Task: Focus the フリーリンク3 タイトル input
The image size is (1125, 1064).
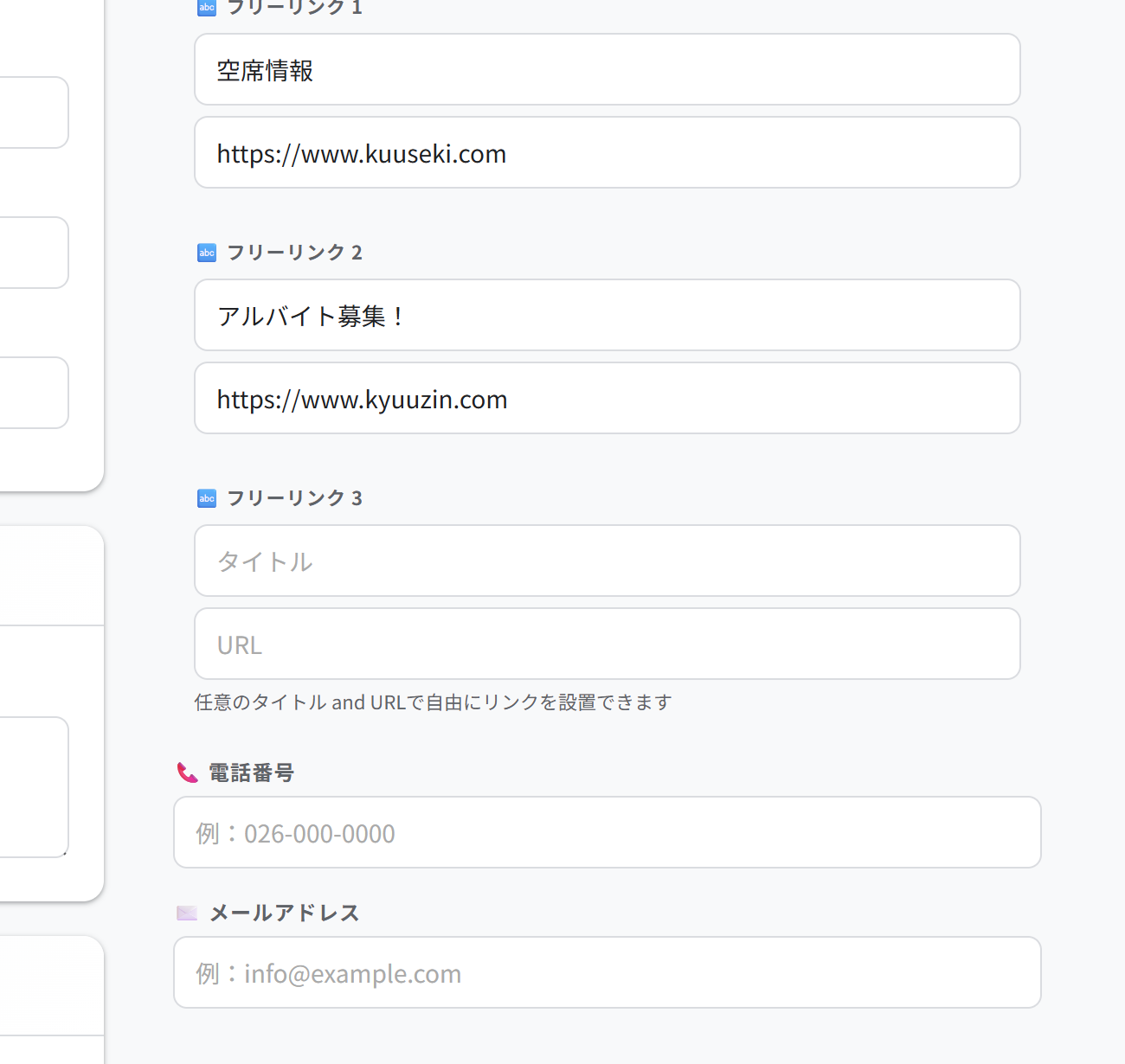Action: click(607, 561)
